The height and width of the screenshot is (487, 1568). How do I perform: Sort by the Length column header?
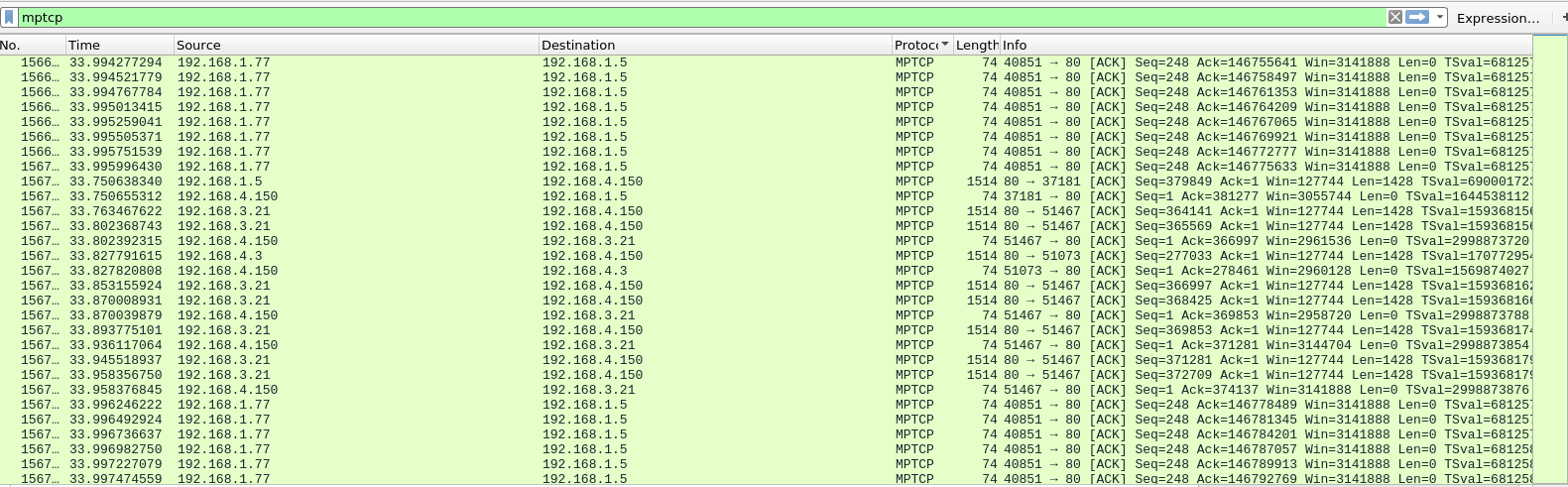pyautogui.click(x=976, y=45)
